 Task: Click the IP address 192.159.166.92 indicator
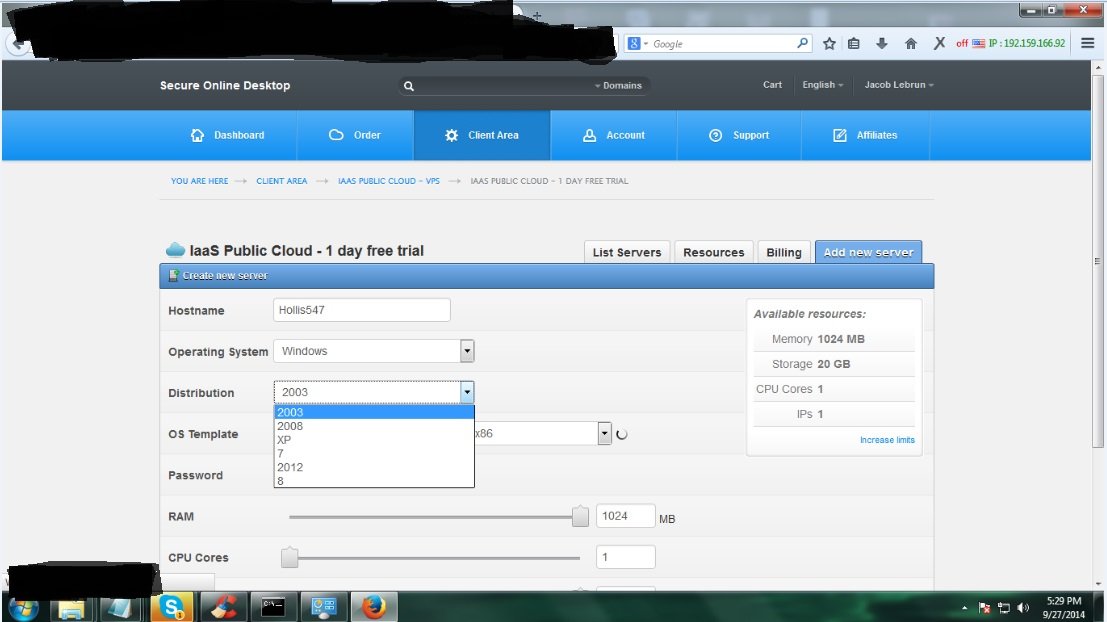click(x=1027, y=43)
